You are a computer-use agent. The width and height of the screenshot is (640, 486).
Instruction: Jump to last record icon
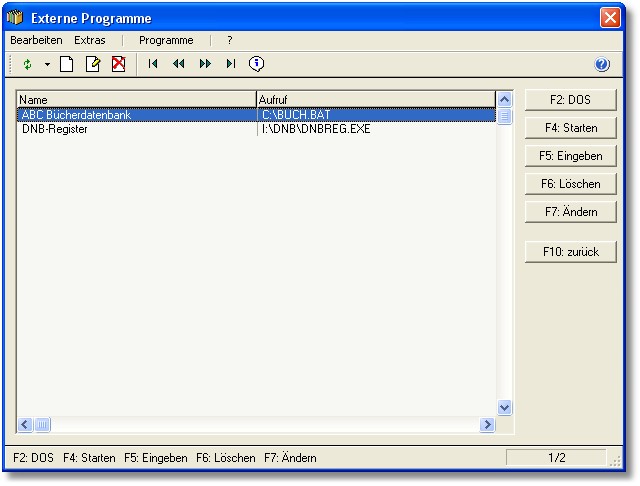point(231,64)
